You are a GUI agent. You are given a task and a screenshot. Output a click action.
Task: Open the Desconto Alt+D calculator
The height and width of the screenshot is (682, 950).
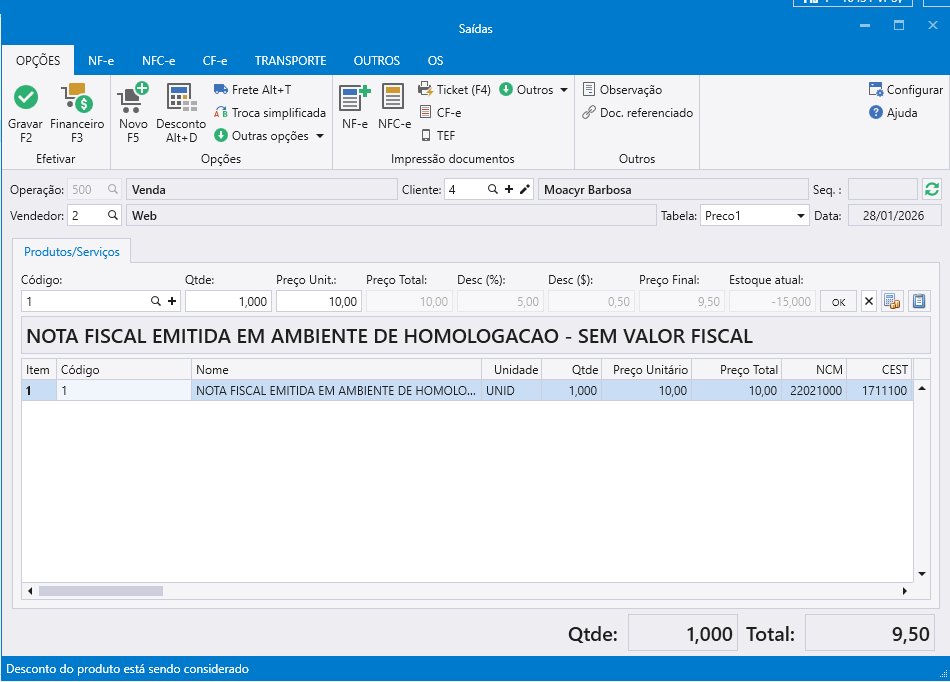click(181, 98)
